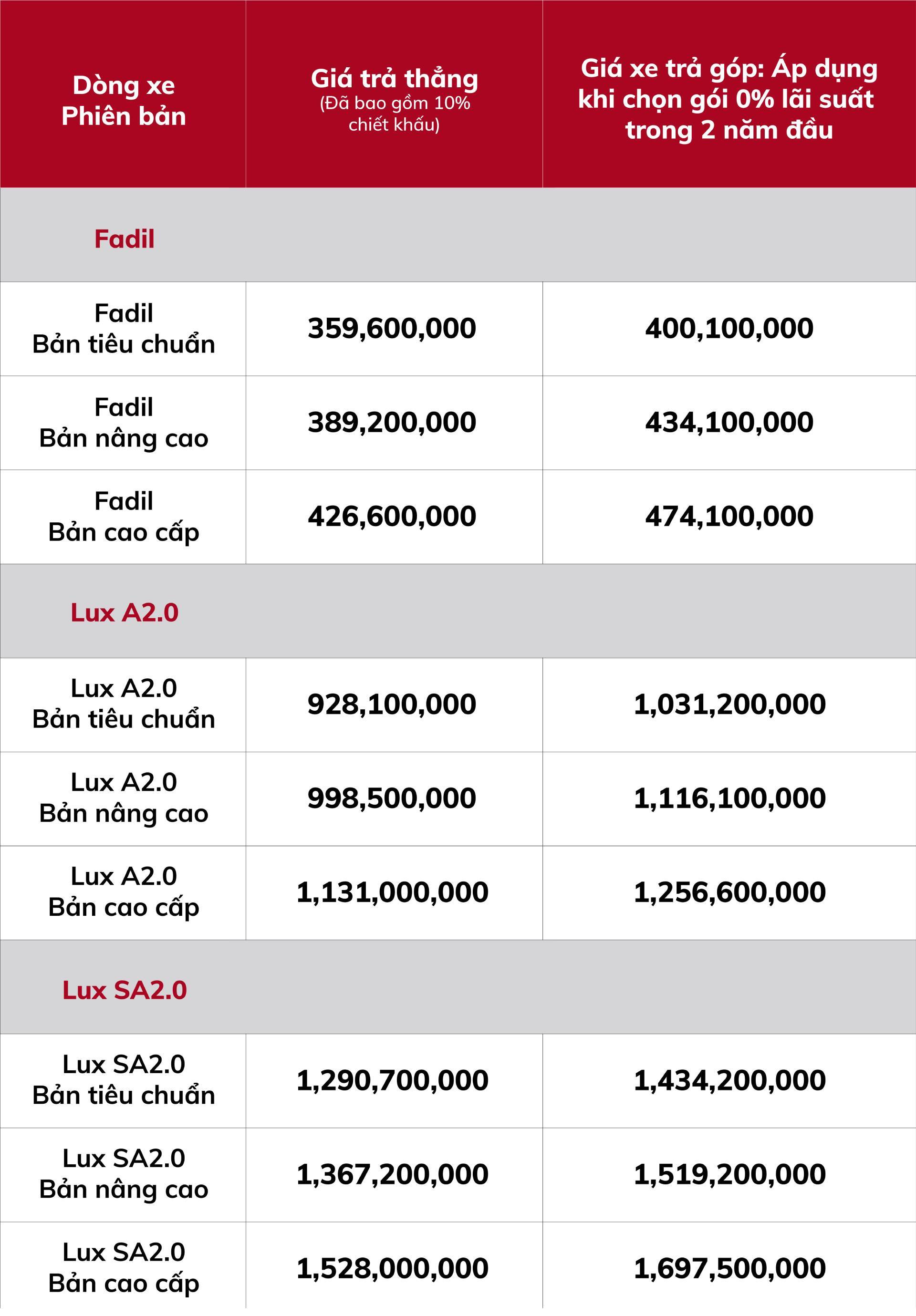Select the Fadil Bản tiêu chuẩn row label

coord(124,329)
